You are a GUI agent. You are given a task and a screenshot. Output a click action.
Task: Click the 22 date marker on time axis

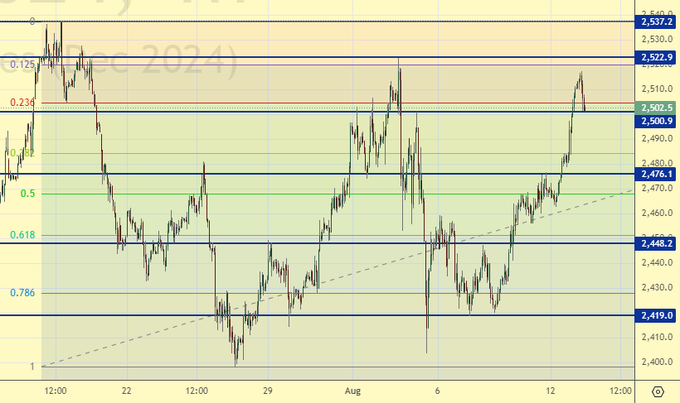click(x=126, y=390)
